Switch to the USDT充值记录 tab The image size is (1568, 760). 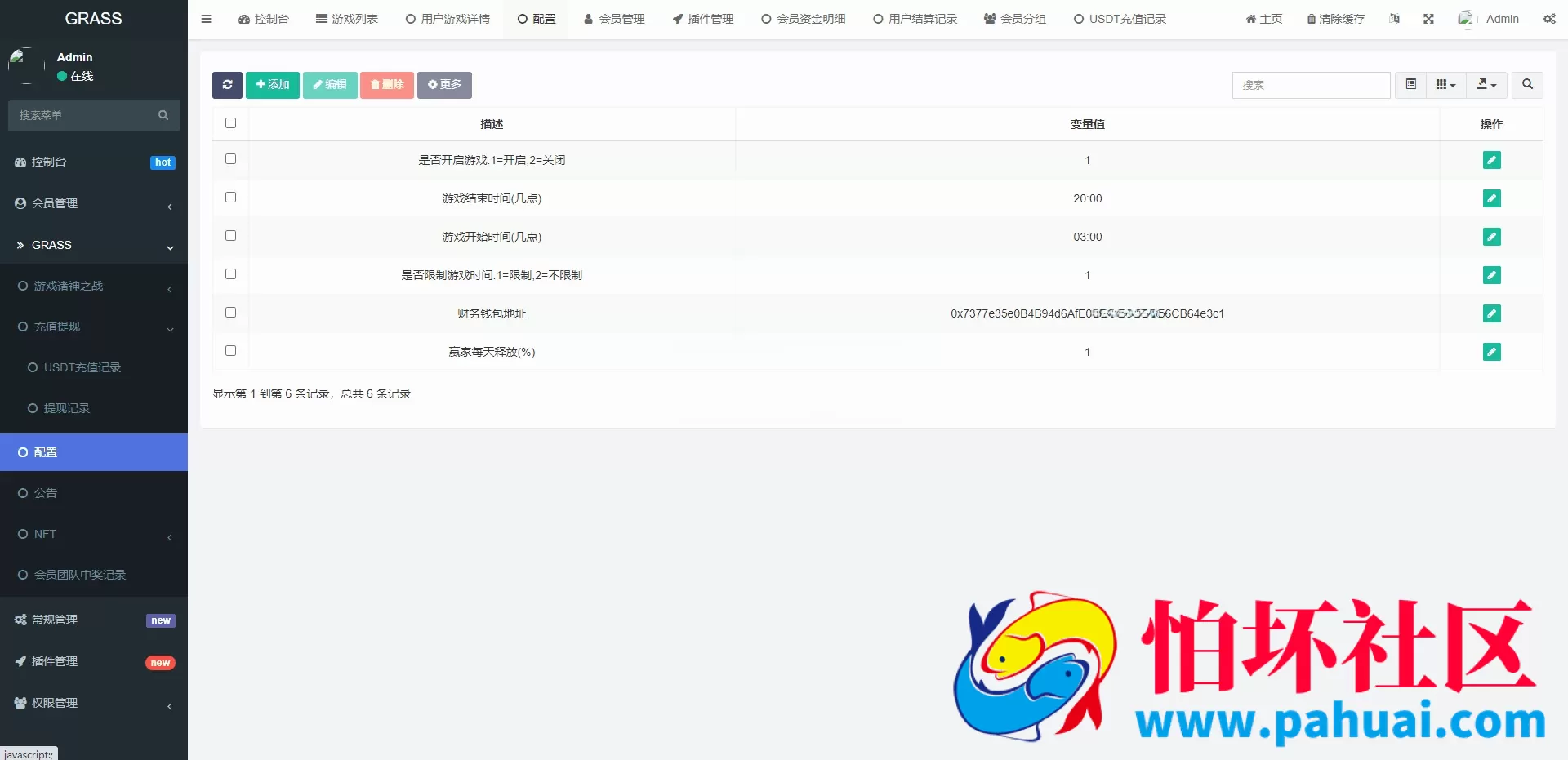pos(1120,19)
